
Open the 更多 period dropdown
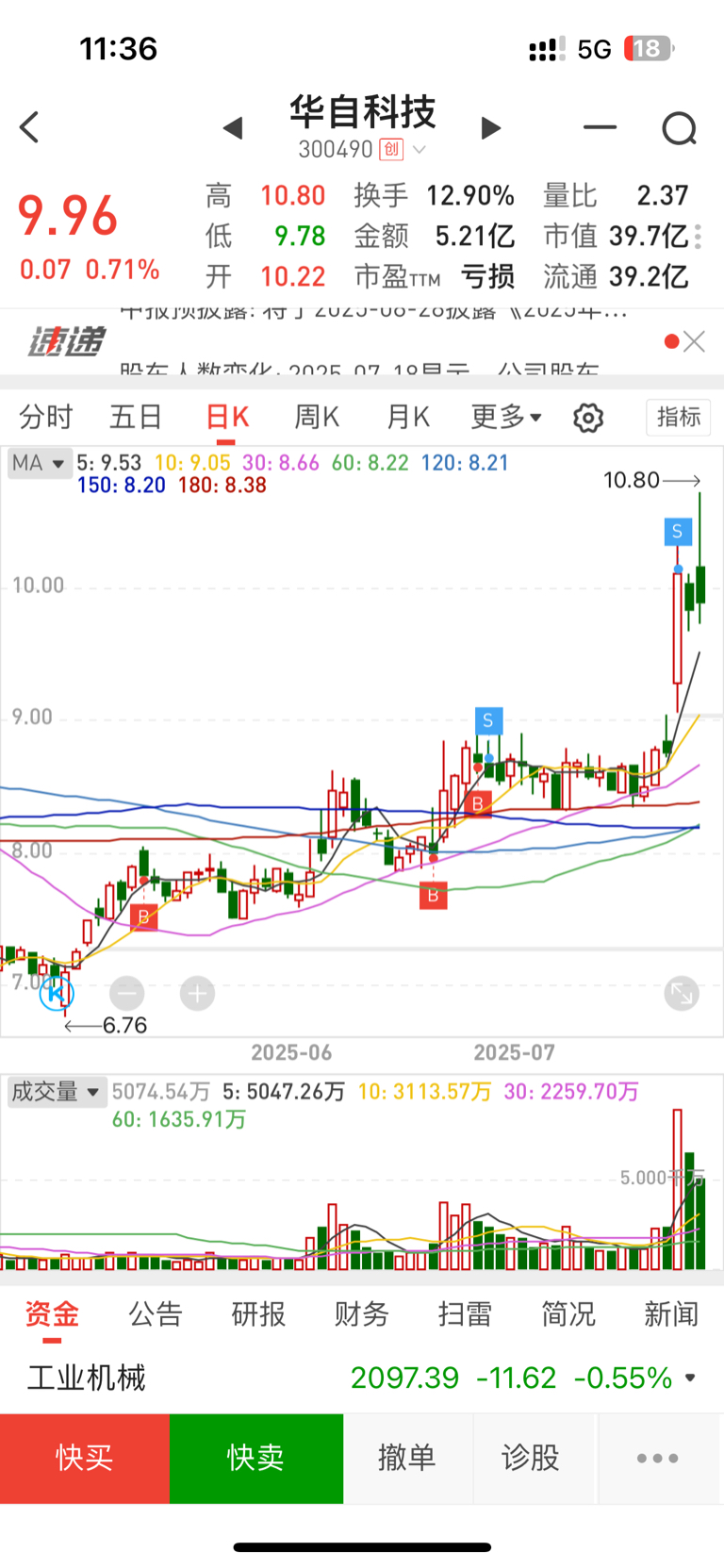(x=506, y=417)
